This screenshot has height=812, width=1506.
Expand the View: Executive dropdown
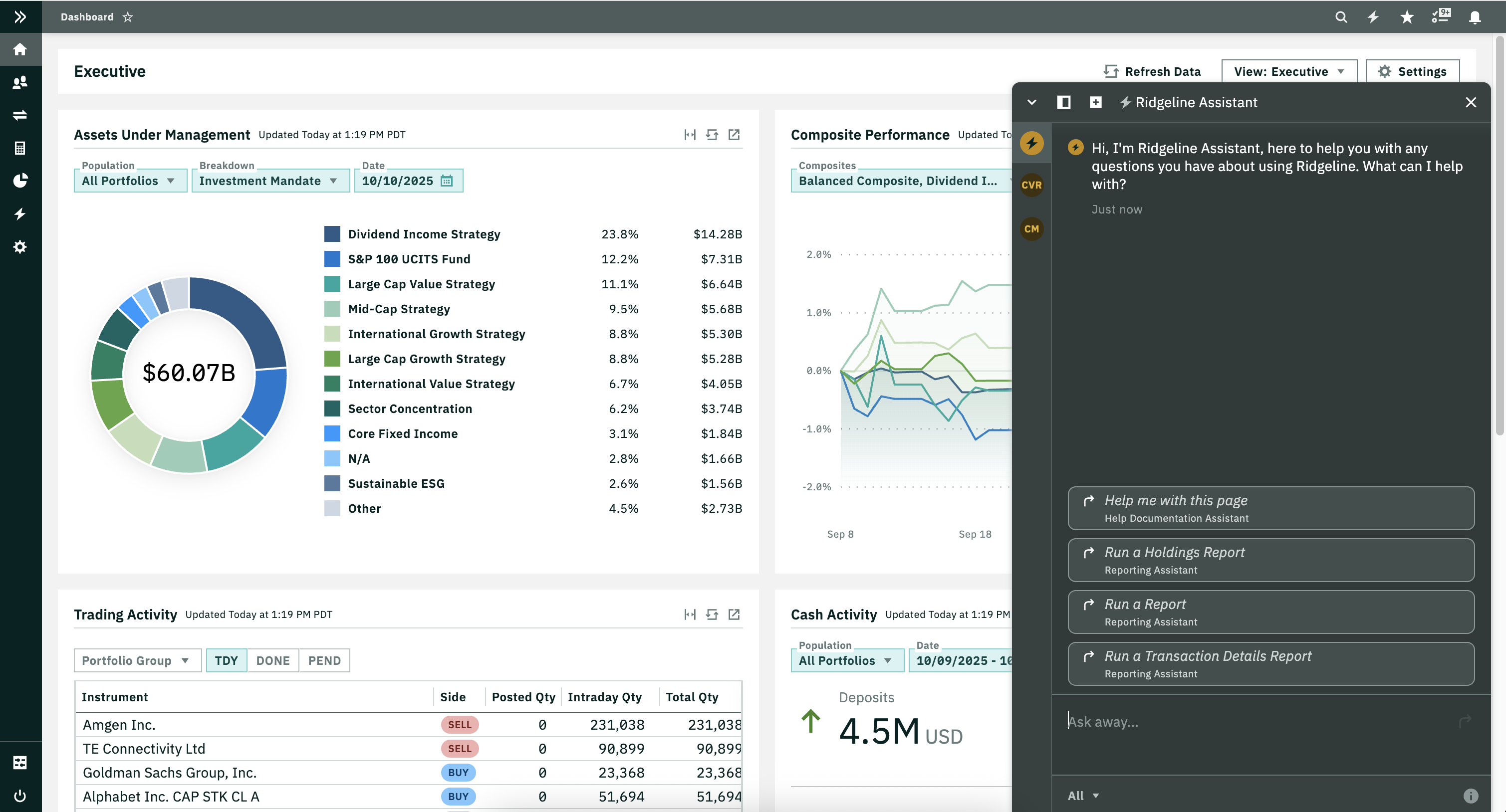coord(1288,71)
